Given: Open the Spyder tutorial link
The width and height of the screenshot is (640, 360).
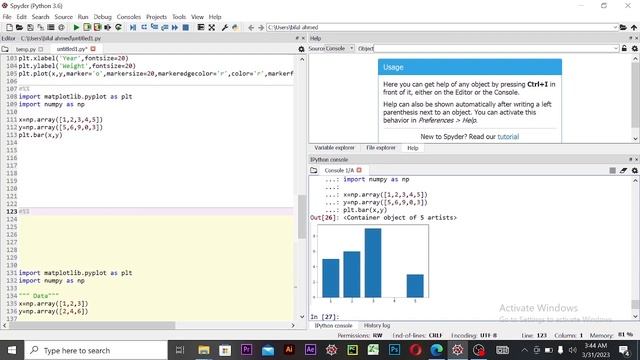Looking at the screenshot, I should tap(508, 137).
